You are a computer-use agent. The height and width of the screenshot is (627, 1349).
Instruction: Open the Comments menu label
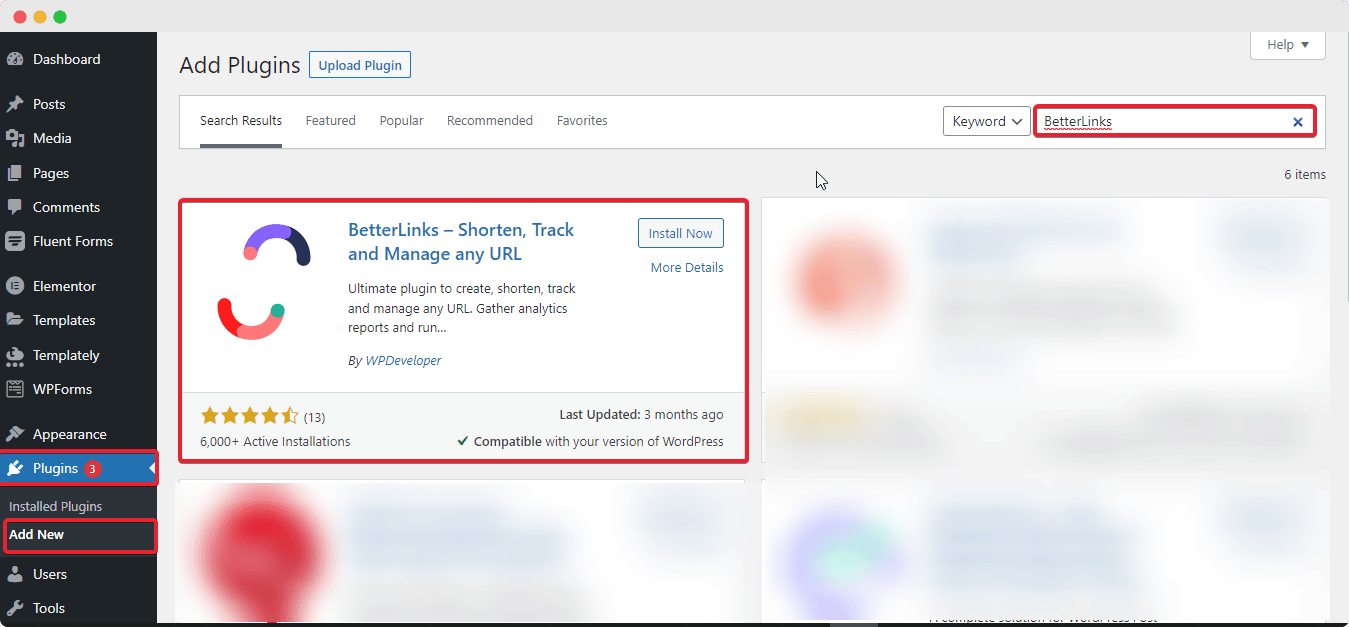[66, 207]
